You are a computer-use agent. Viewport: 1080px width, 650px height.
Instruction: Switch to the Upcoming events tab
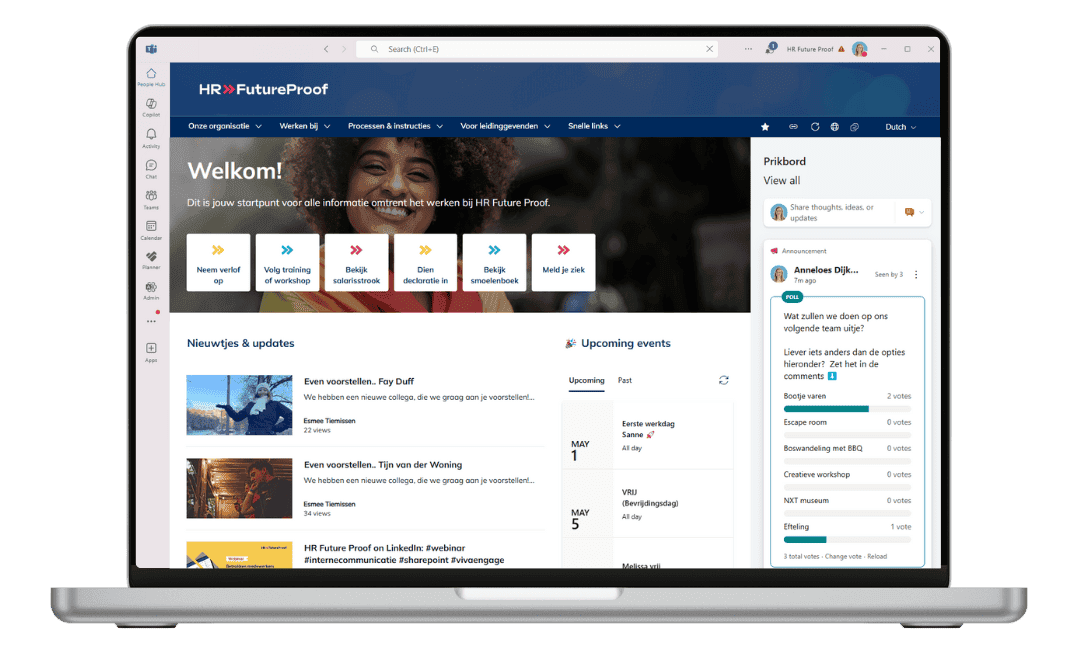586,380
